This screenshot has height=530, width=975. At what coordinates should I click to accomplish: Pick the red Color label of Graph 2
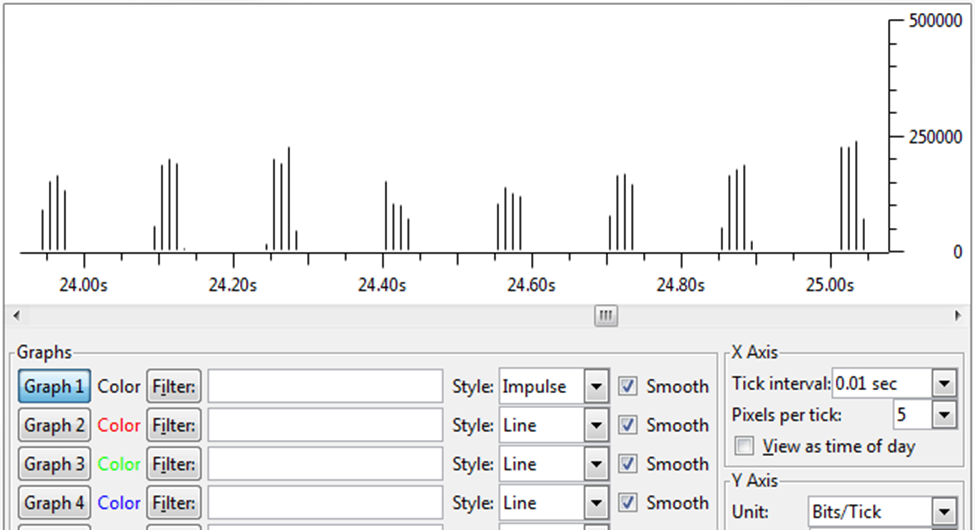(119, 425)
